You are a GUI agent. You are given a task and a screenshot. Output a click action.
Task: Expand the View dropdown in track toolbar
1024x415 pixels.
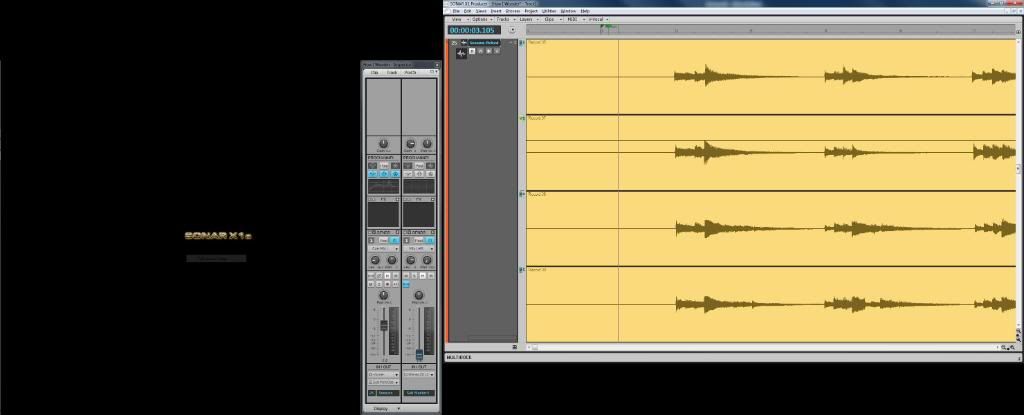pyautogui.click(x=458, y=19)
